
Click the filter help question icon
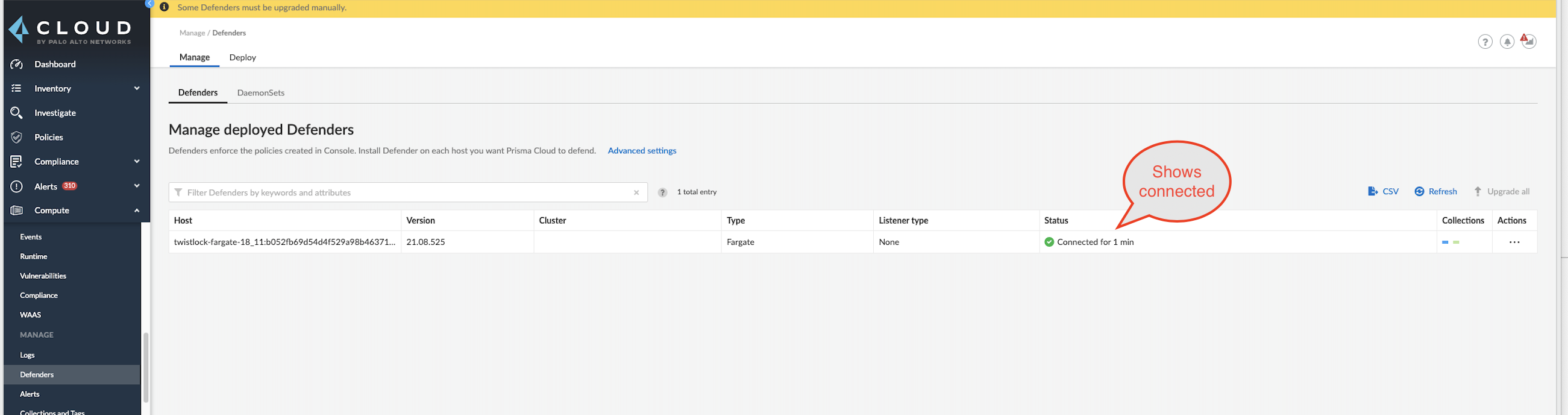662,192
